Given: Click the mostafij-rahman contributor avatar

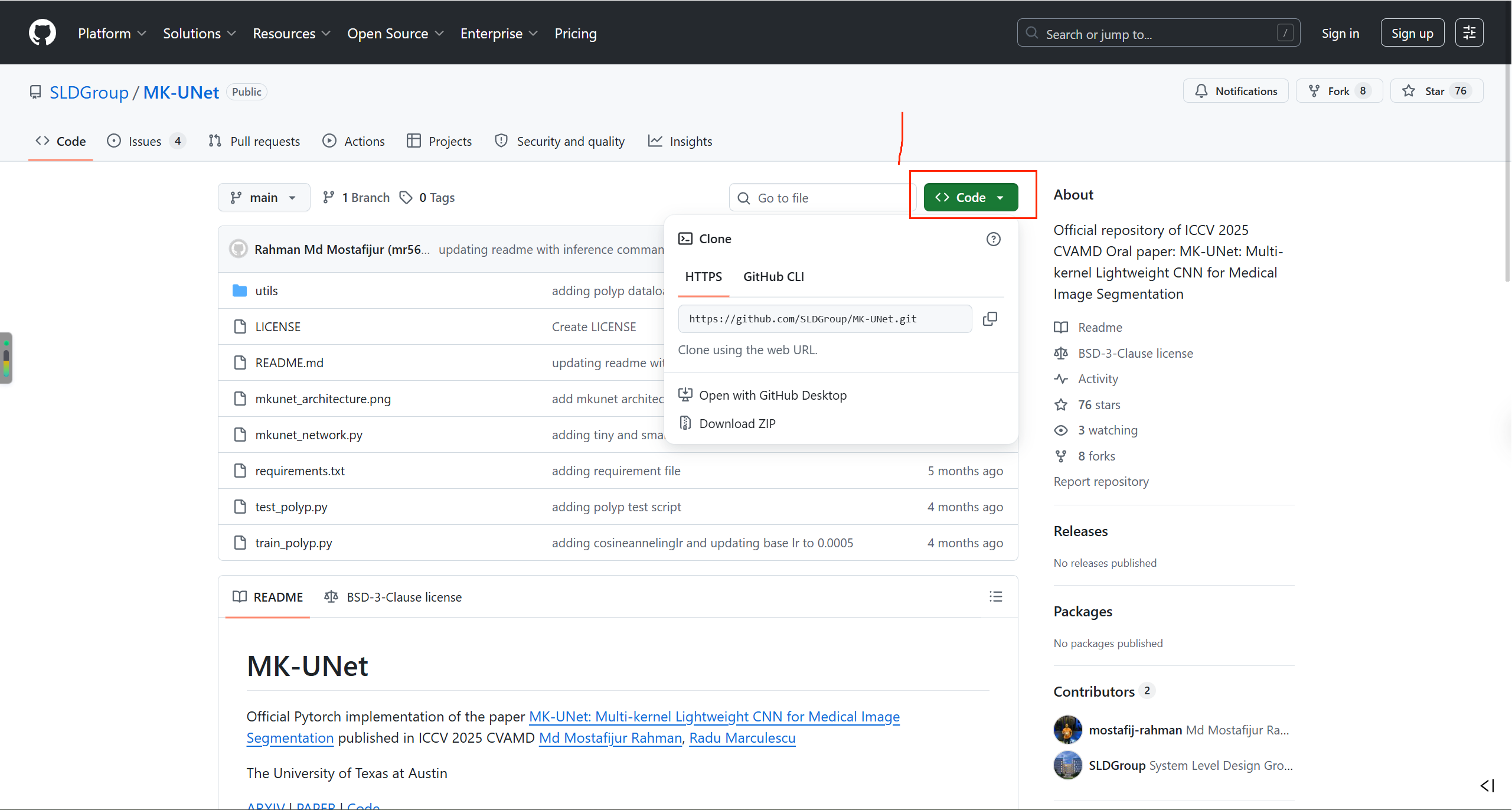Looking at the screenshot, I should (x=1068, y=730).
